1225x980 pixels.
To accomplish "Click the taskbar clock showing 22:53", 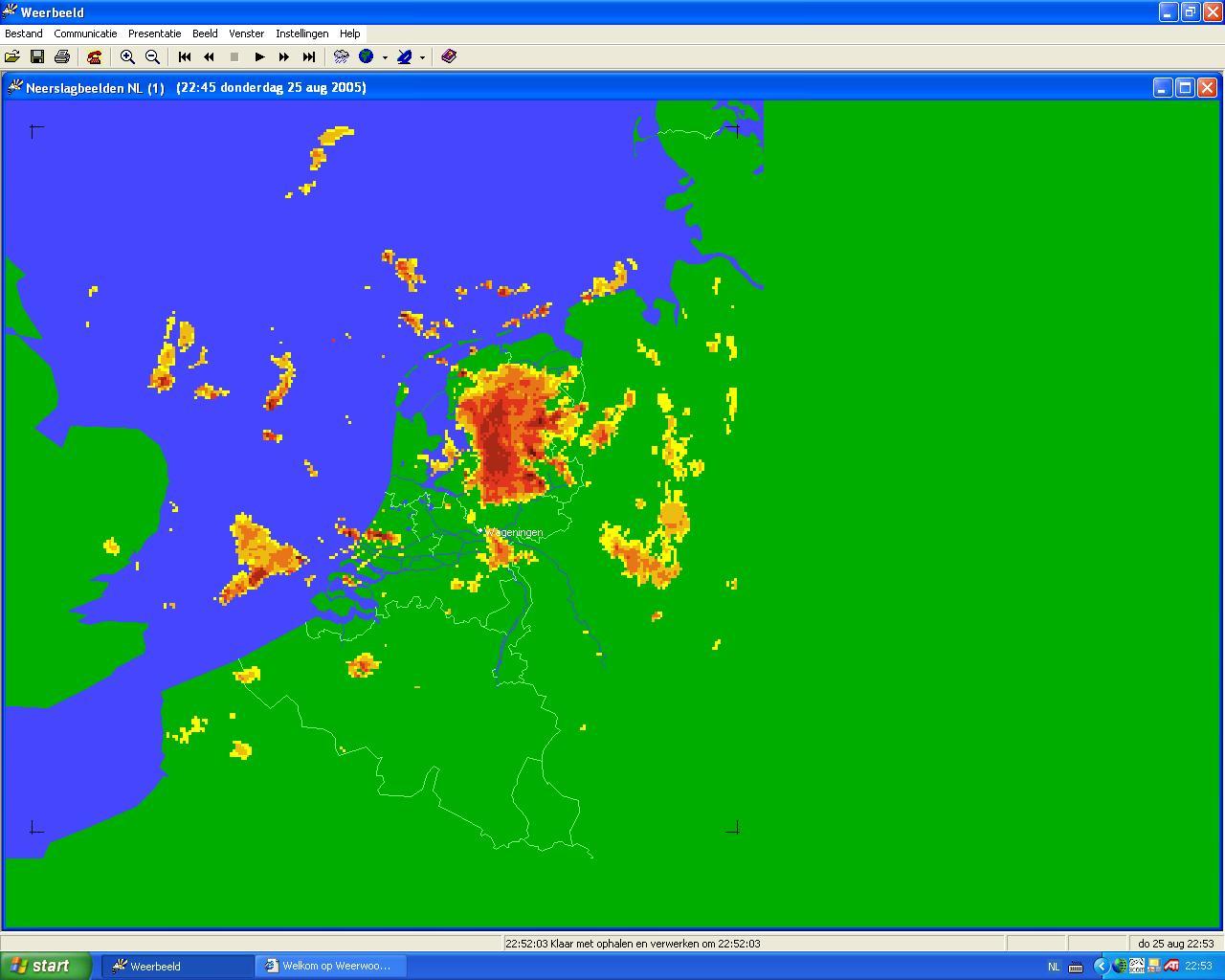I will click(1199, 967).
